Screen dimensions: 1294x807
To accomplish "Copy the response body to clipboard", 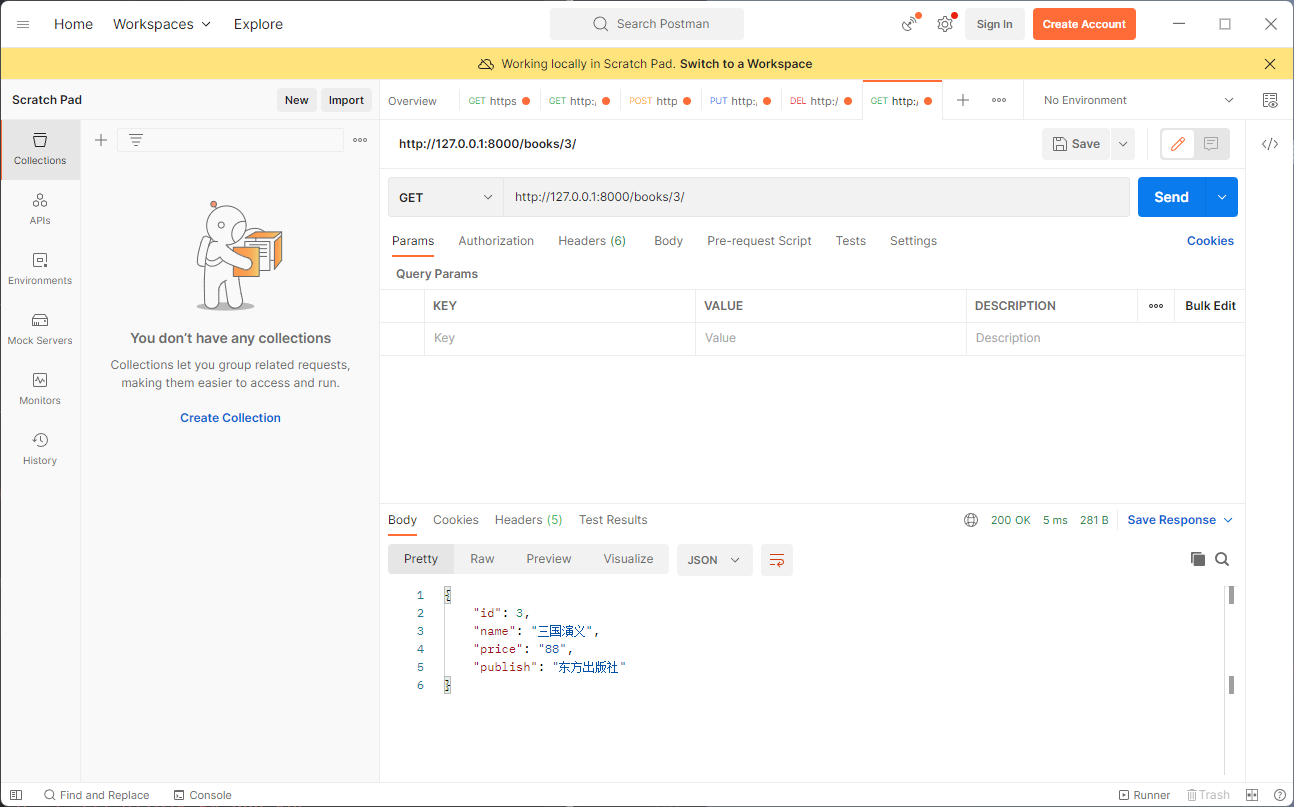I will click(x=1198, y=559).
